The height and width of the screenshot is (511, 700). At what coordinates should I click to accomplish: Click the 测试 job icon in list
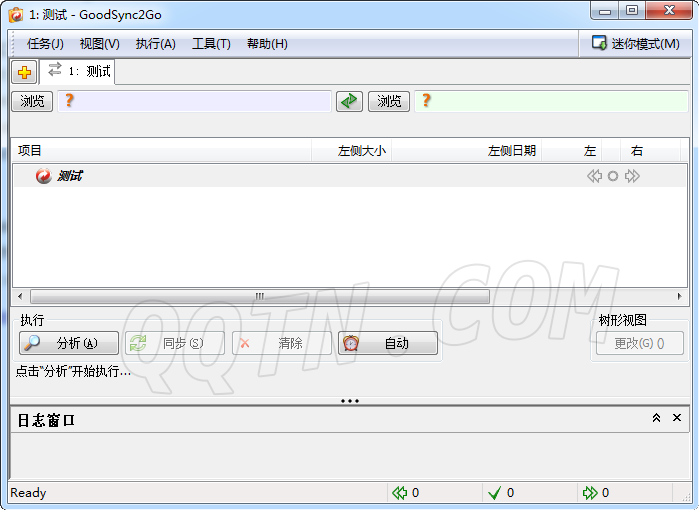coord(43,176)
